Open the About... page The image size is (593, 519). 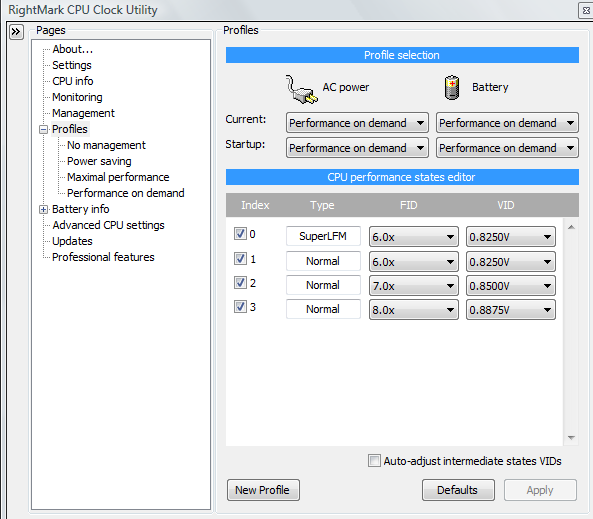72,49
